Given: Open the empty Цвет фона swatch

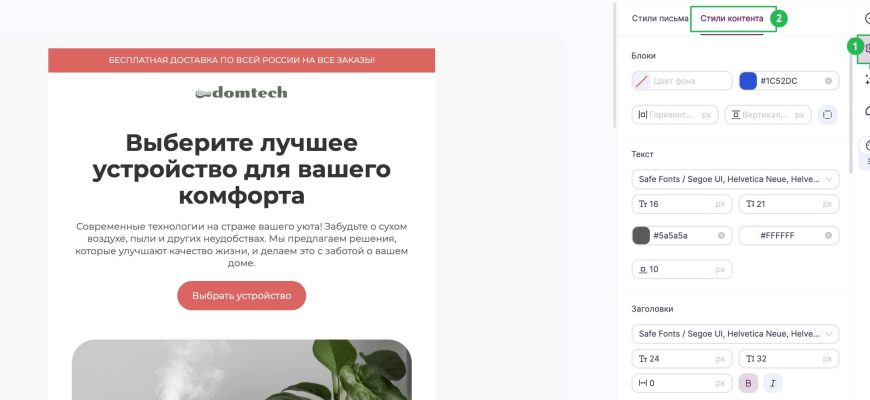Looking at the screenshot, I should click(x=641, y=81).
